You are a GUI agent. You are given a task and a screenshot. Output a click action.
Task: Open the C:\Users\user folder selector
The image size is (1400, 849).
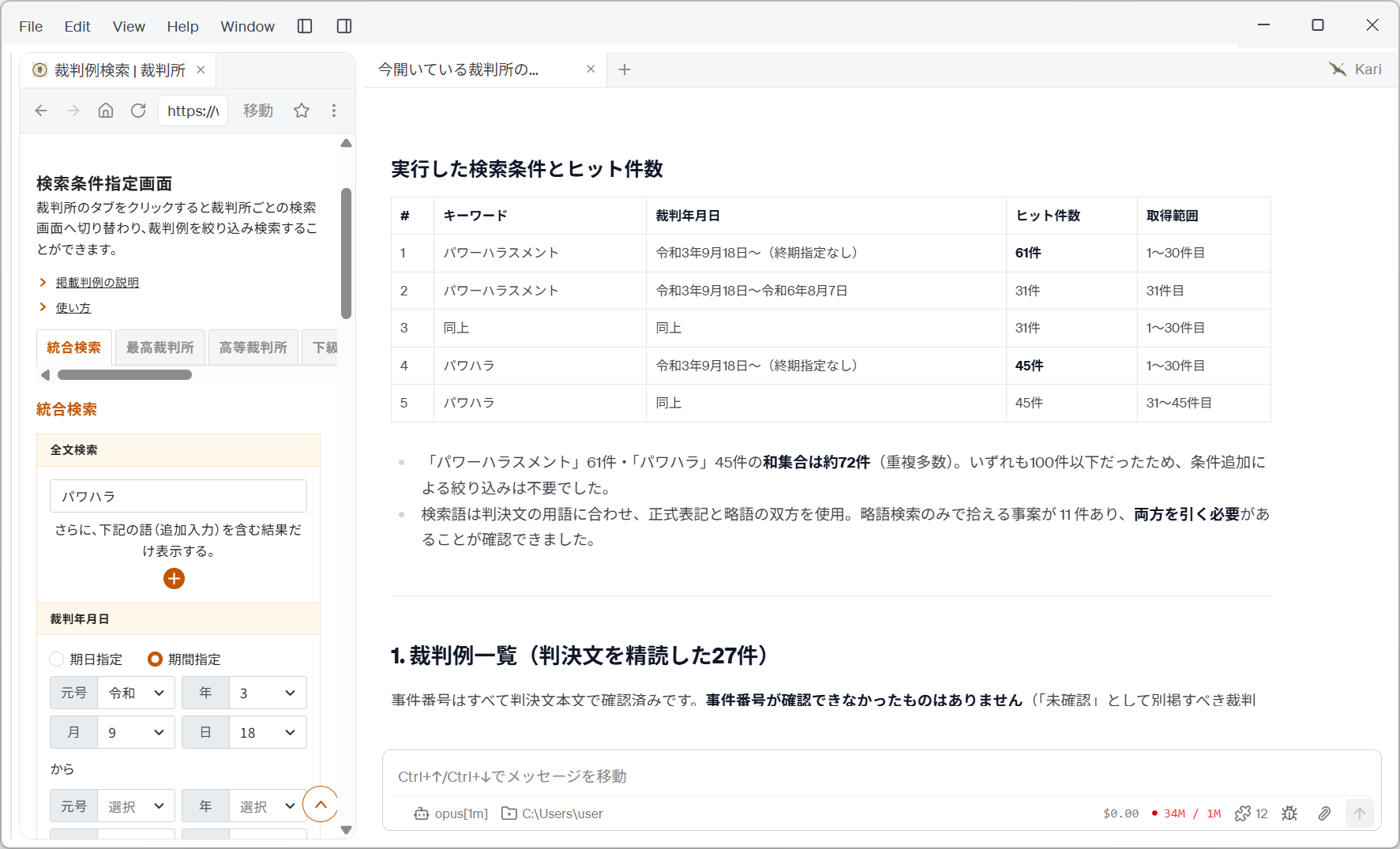[552, 813]
